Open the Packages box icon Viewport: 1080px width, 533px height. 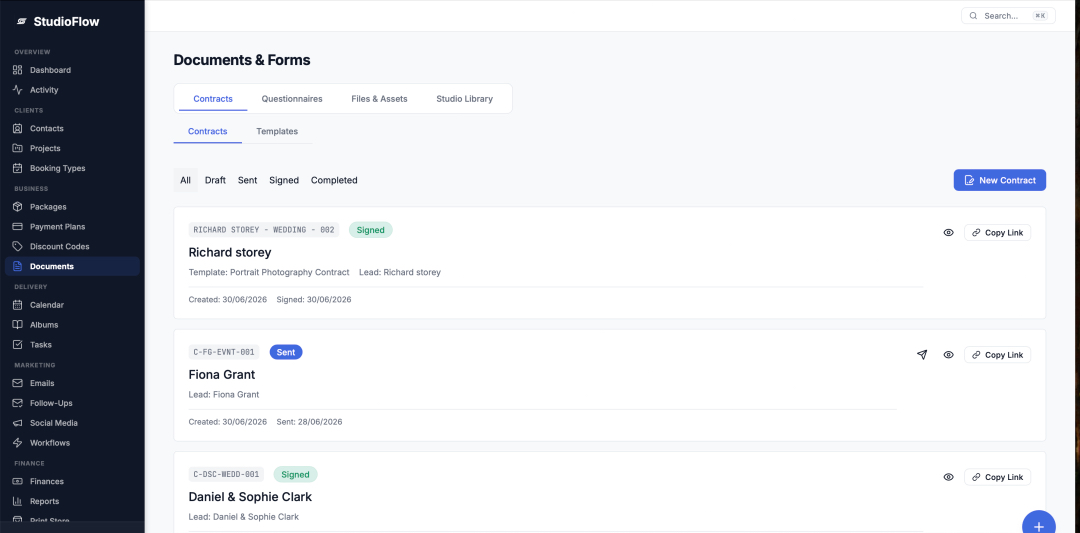[18, 207]
